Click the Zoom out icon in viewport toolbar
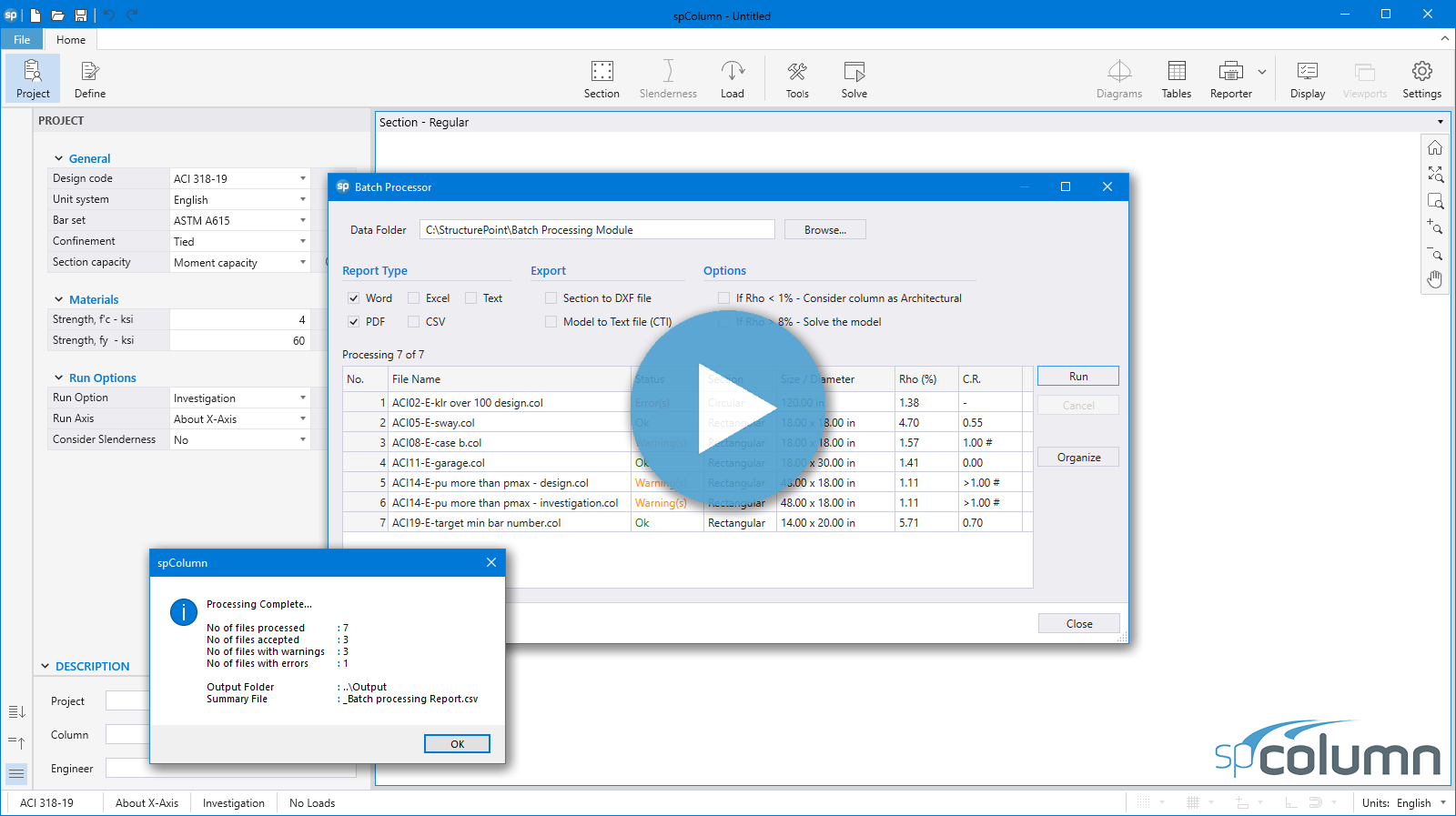The image size is (1456, 816). (x=1435, y=253)
